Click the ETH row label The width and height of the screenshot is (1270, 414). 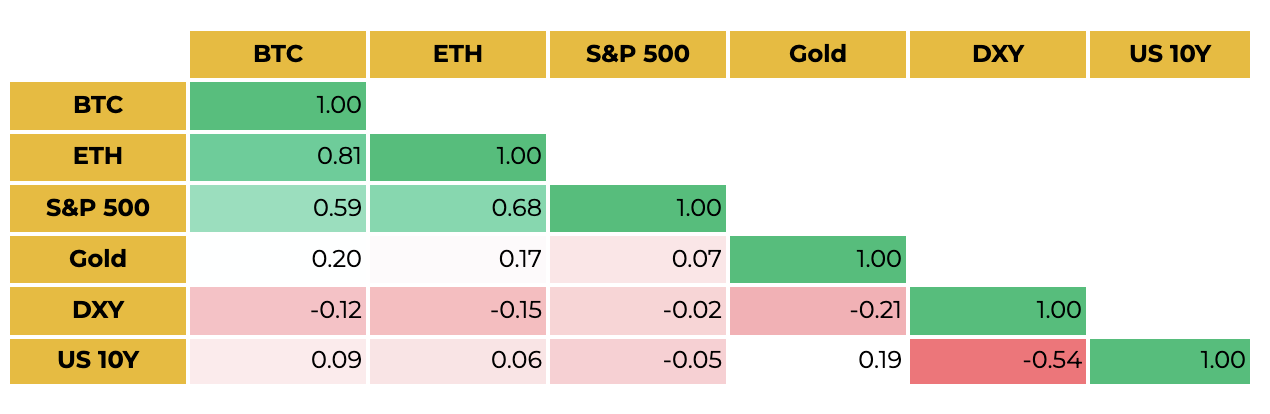pos(98,157)
